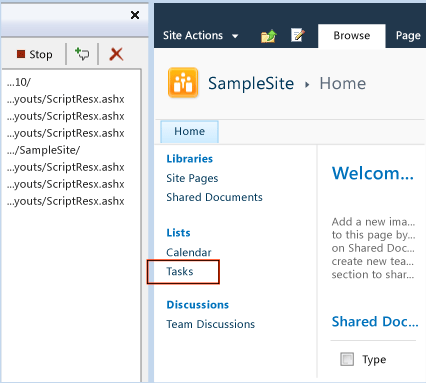Image resolution: width=427 pixels, height=383 pixels.
Task: Select the Home navigation tab
Action: point(189,131)
